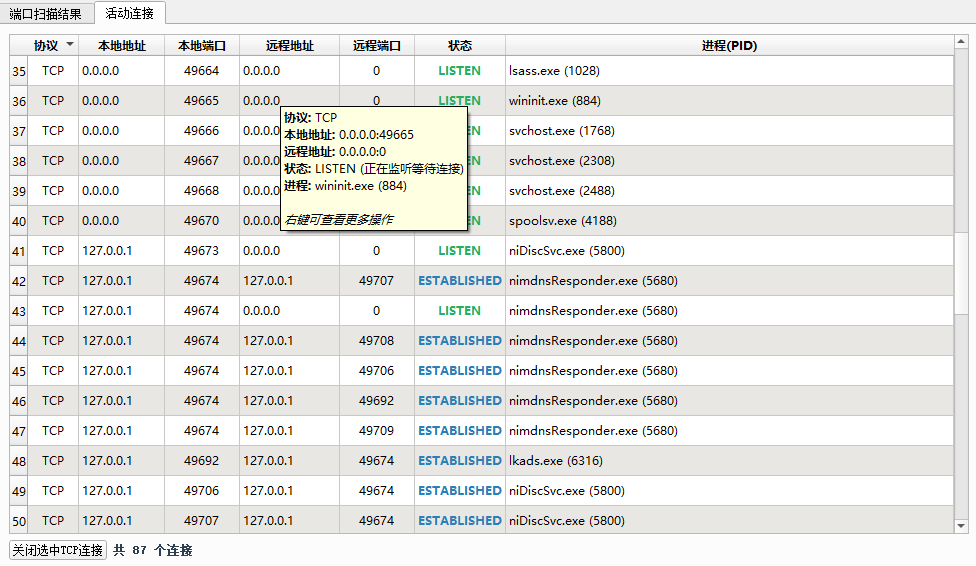Click the 共 87 个连接 status text
Viewport: 976px width, 566px height.
[x=152, y=550]
